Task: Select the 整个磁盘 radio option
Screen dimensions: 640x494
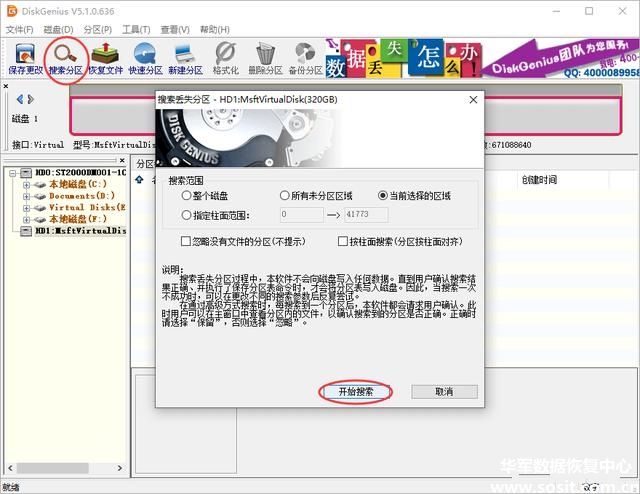Action: pyautogui.click(x=186, y=196)
